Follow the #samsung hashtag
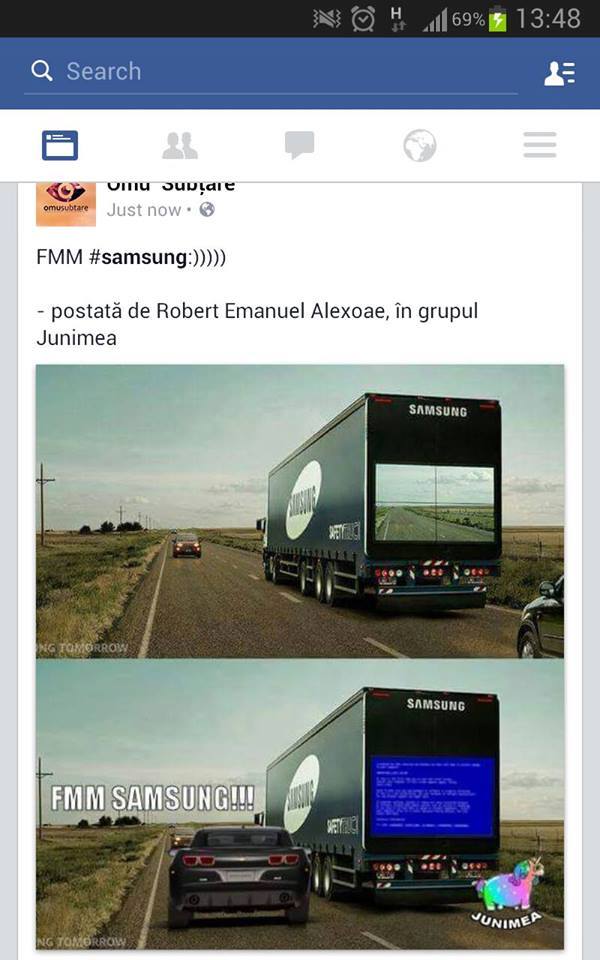 (138, 257)
